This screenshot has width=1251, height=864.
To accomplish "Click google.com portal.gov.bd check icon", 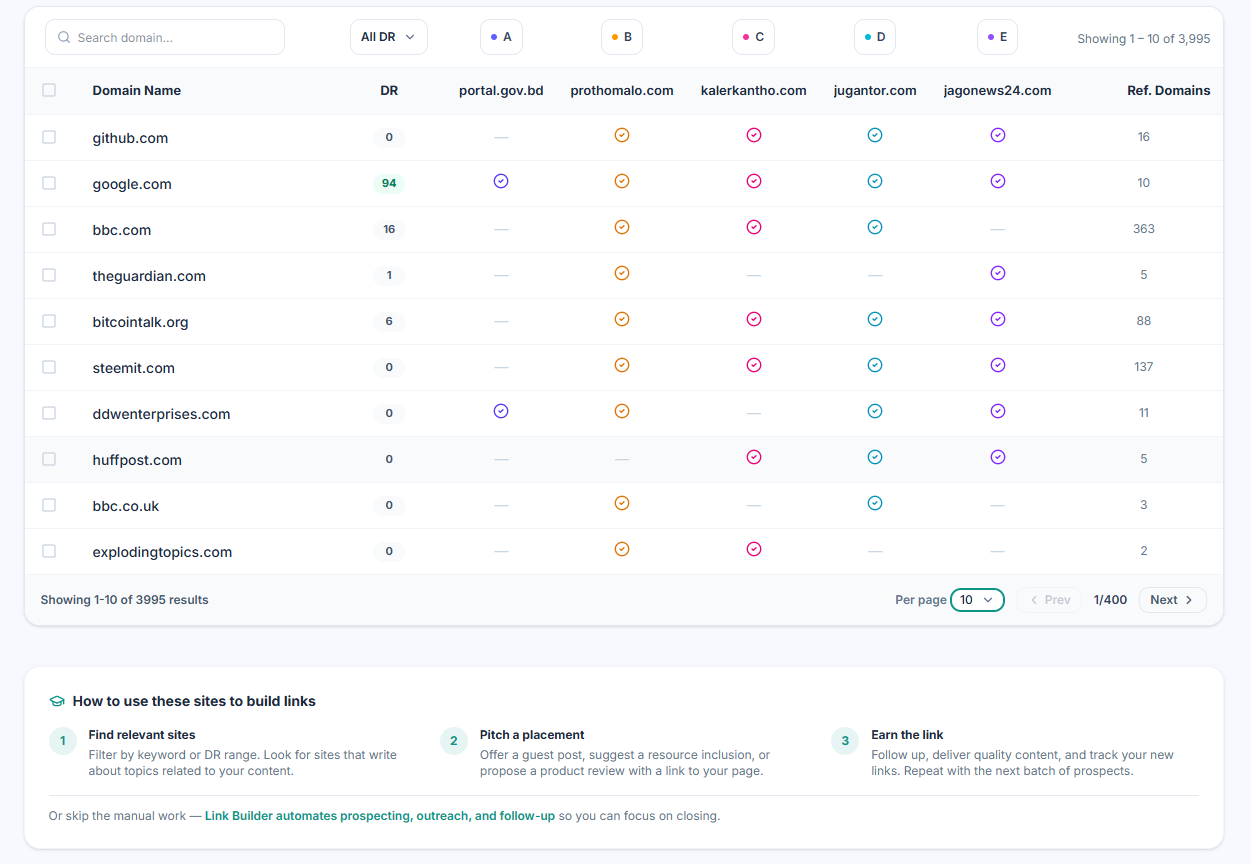I will 501,181.
